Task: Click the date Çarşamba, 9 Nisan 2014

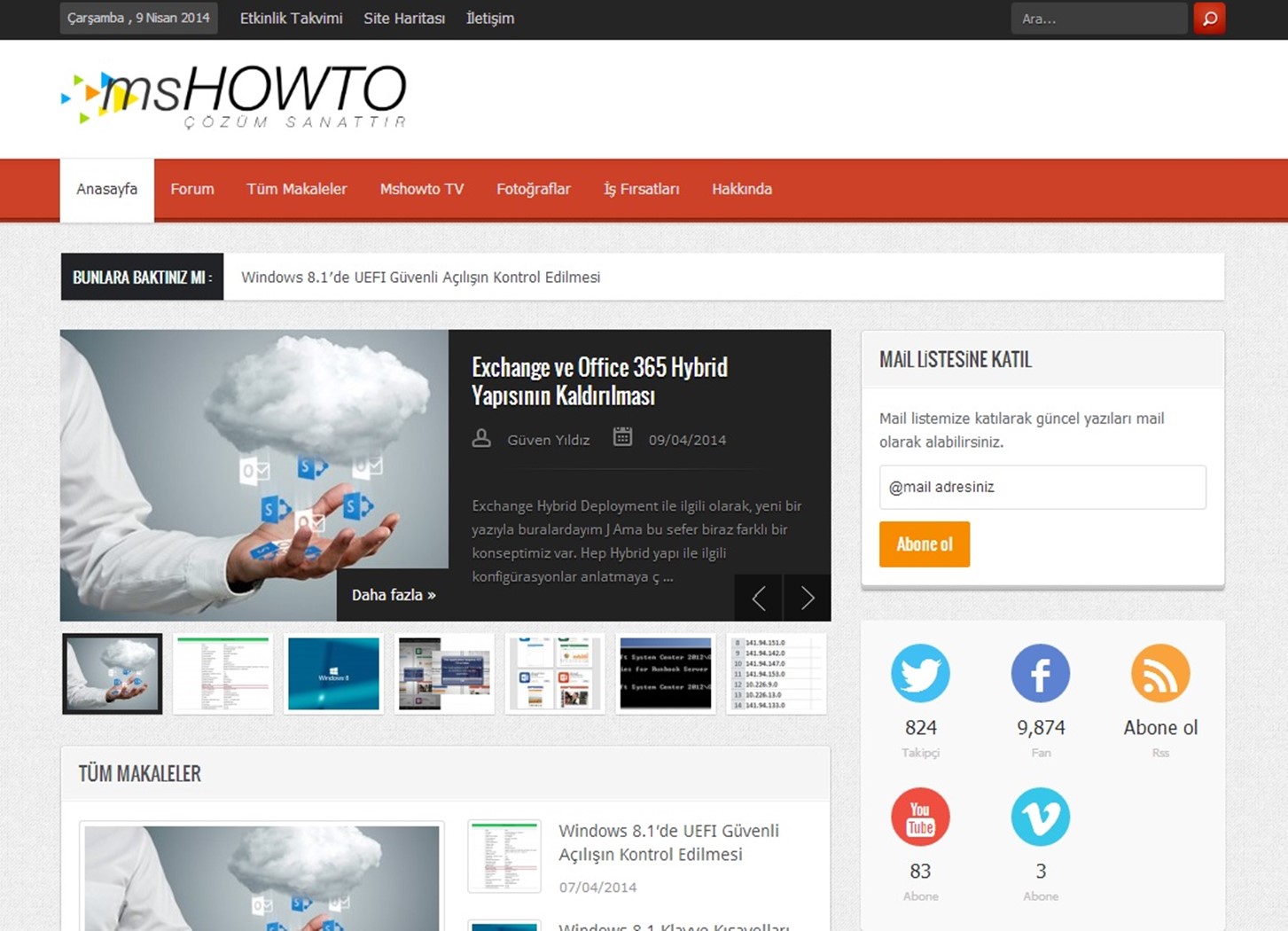Action: [138, 18]
